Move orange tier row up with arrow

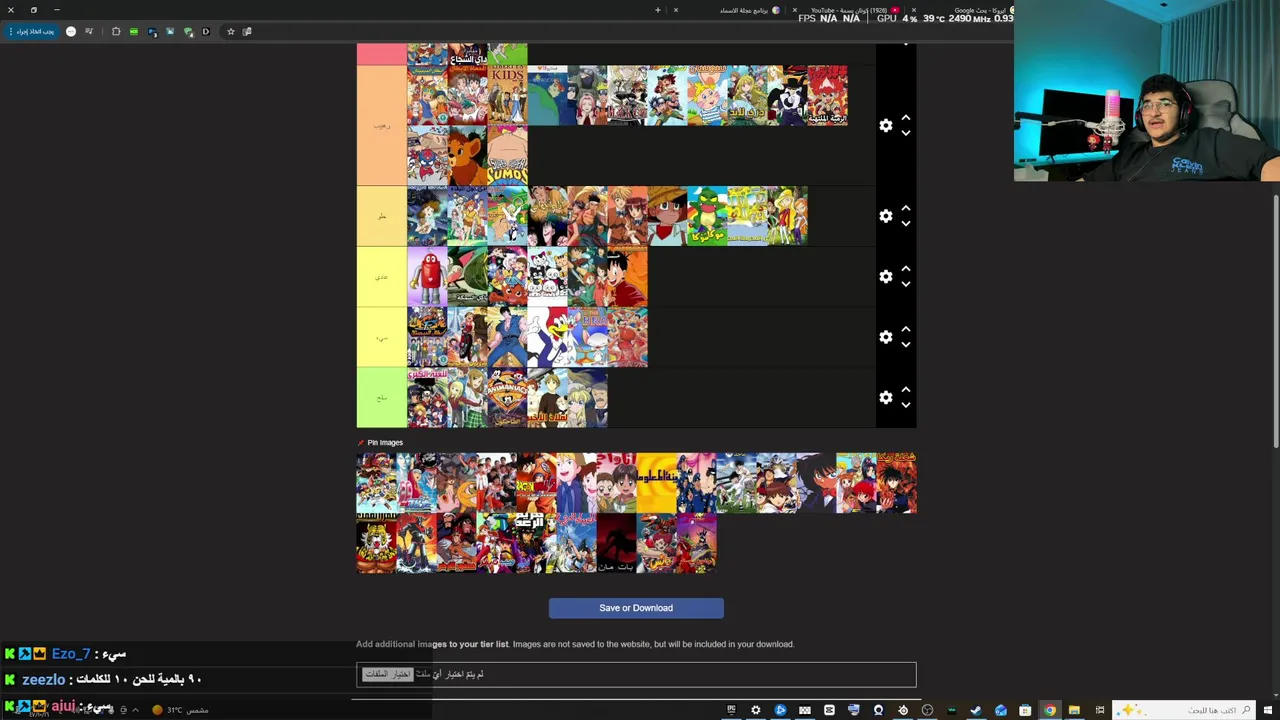point(906,118)
